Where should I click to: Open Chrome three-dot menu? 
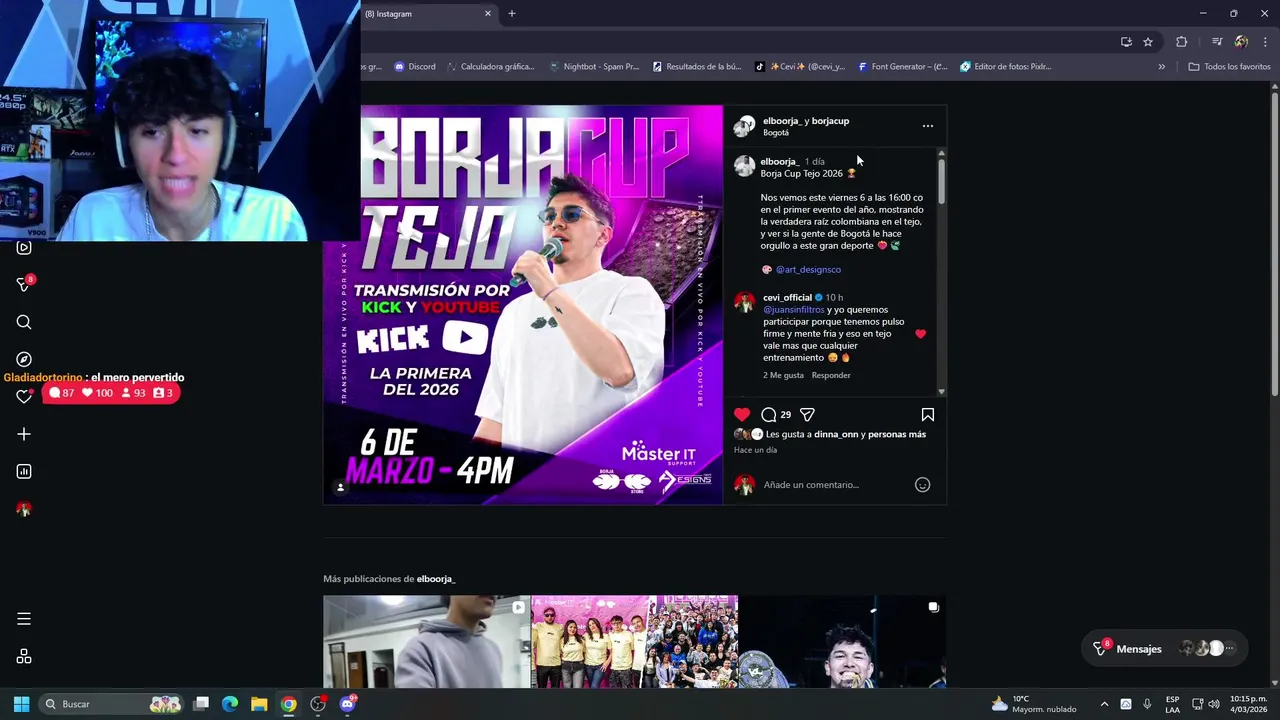coord(1266,42)
